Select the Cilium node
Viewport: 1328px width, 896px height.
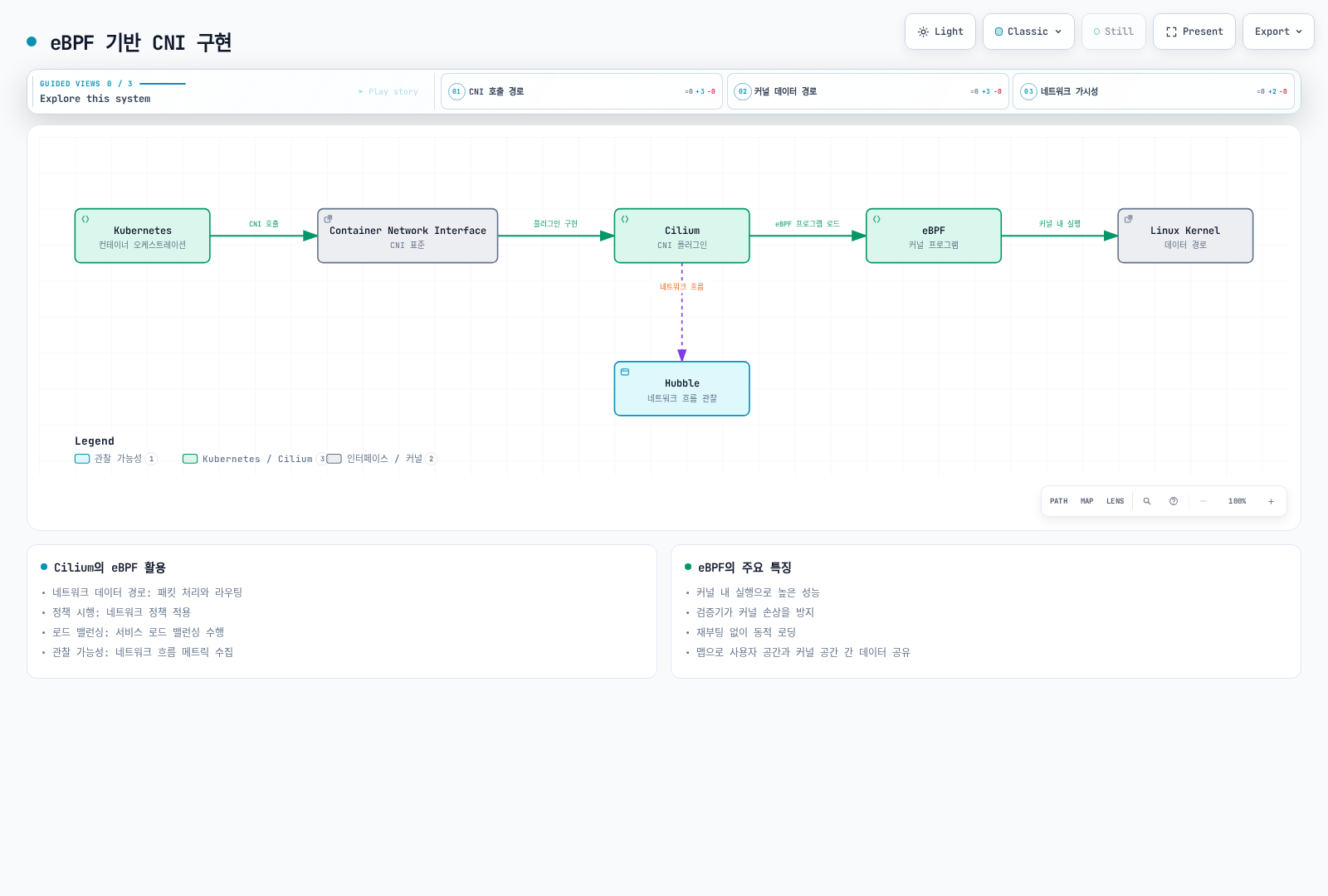pyautogui.click(x=682, y=236)
